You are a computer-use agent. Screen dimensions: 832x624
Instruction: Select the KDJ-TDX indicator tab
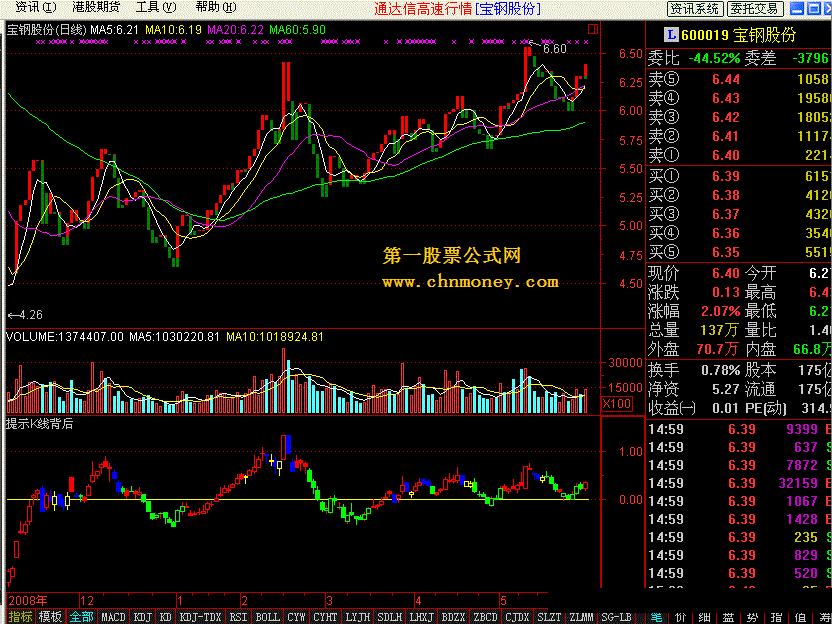(200, 617)
